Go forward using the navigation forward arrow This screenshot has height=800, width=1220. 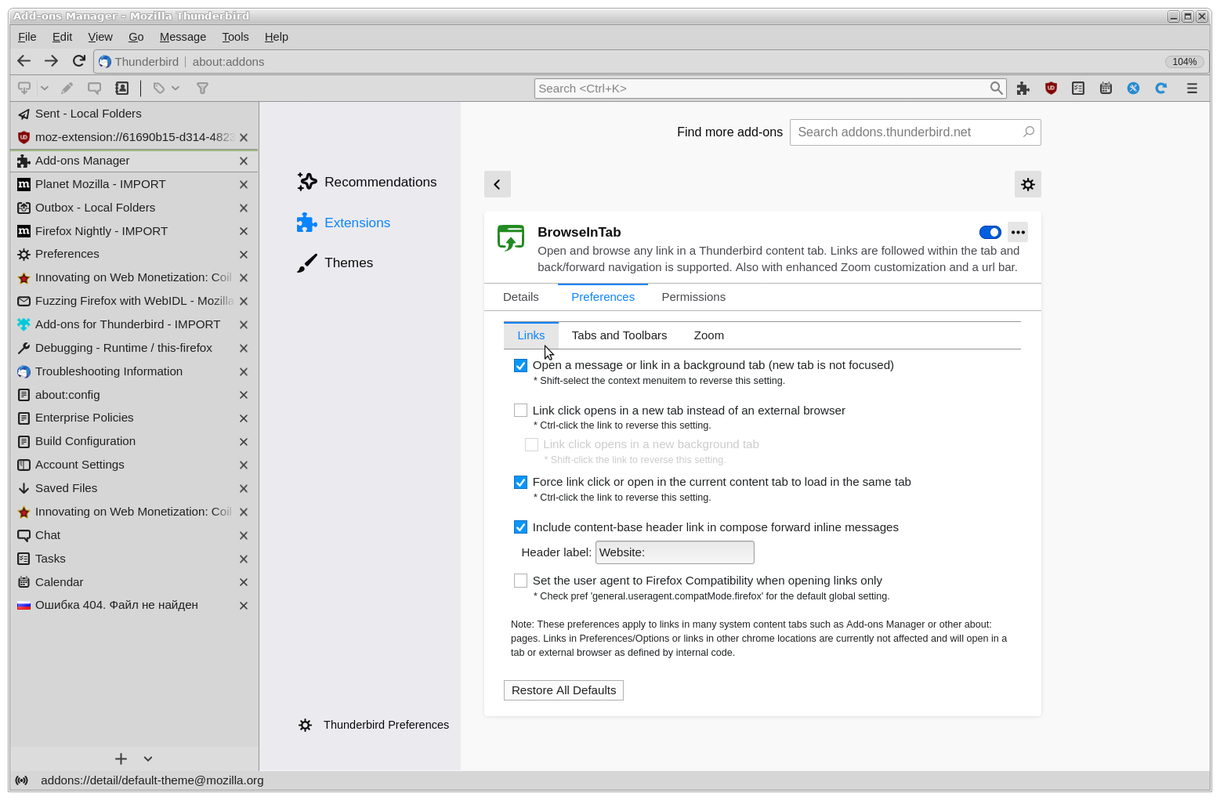tap(52, 61)
